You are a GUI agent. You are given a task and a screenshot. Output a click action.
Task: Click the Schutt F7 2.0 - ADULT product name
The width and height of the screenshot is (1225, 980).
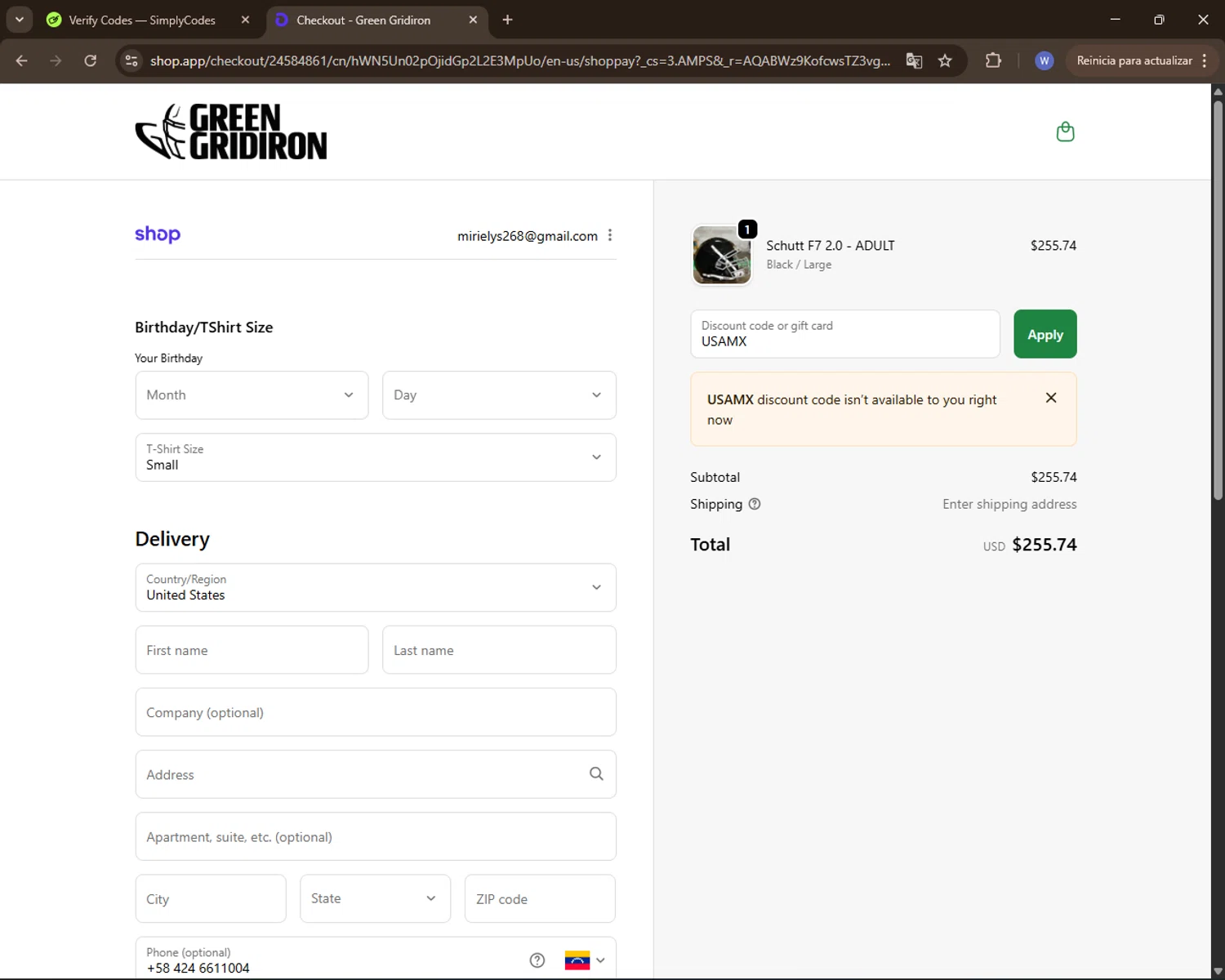click(831, 245)
